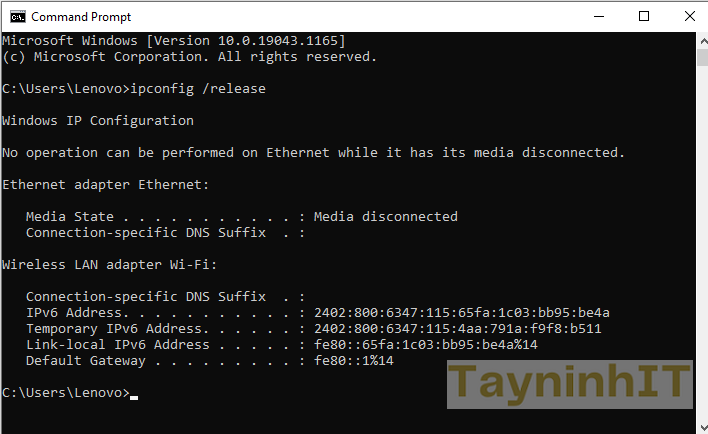Click the Temporary IPv6 Address value
The width and height of the screenshot is (708, 434).
[x=457, y=329]
